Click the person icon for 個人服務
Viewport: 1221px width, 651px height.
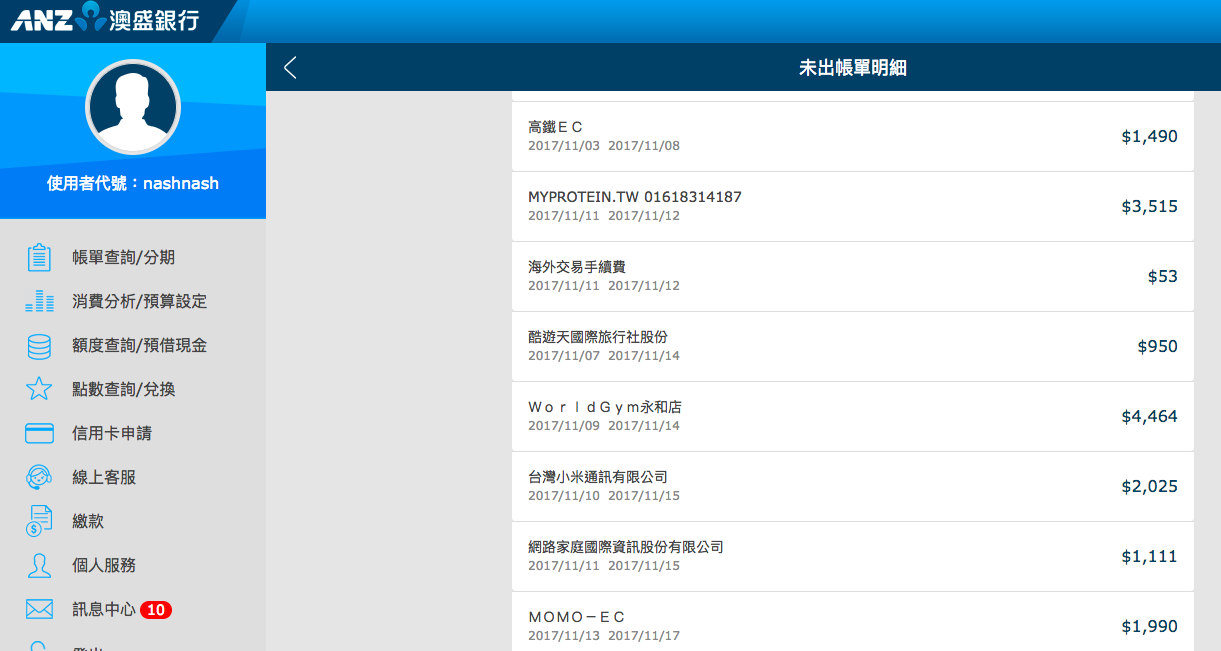point(39,565)
